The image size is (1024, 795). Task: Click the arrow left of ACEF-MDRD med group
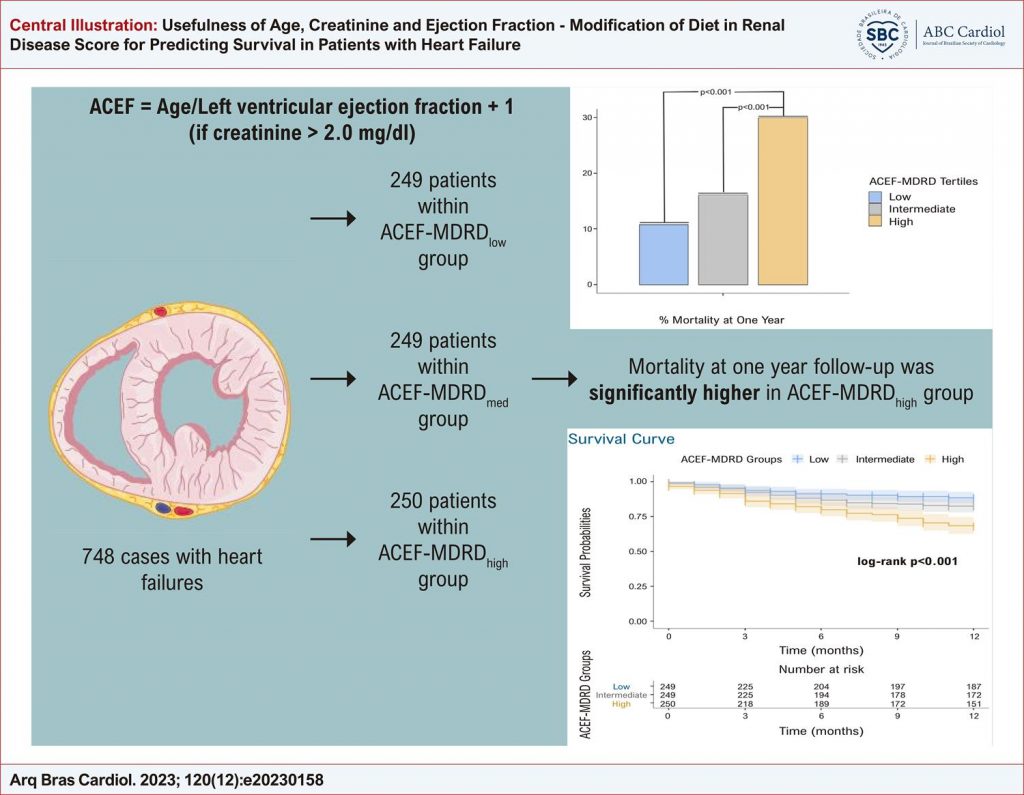tap(333, 380)
